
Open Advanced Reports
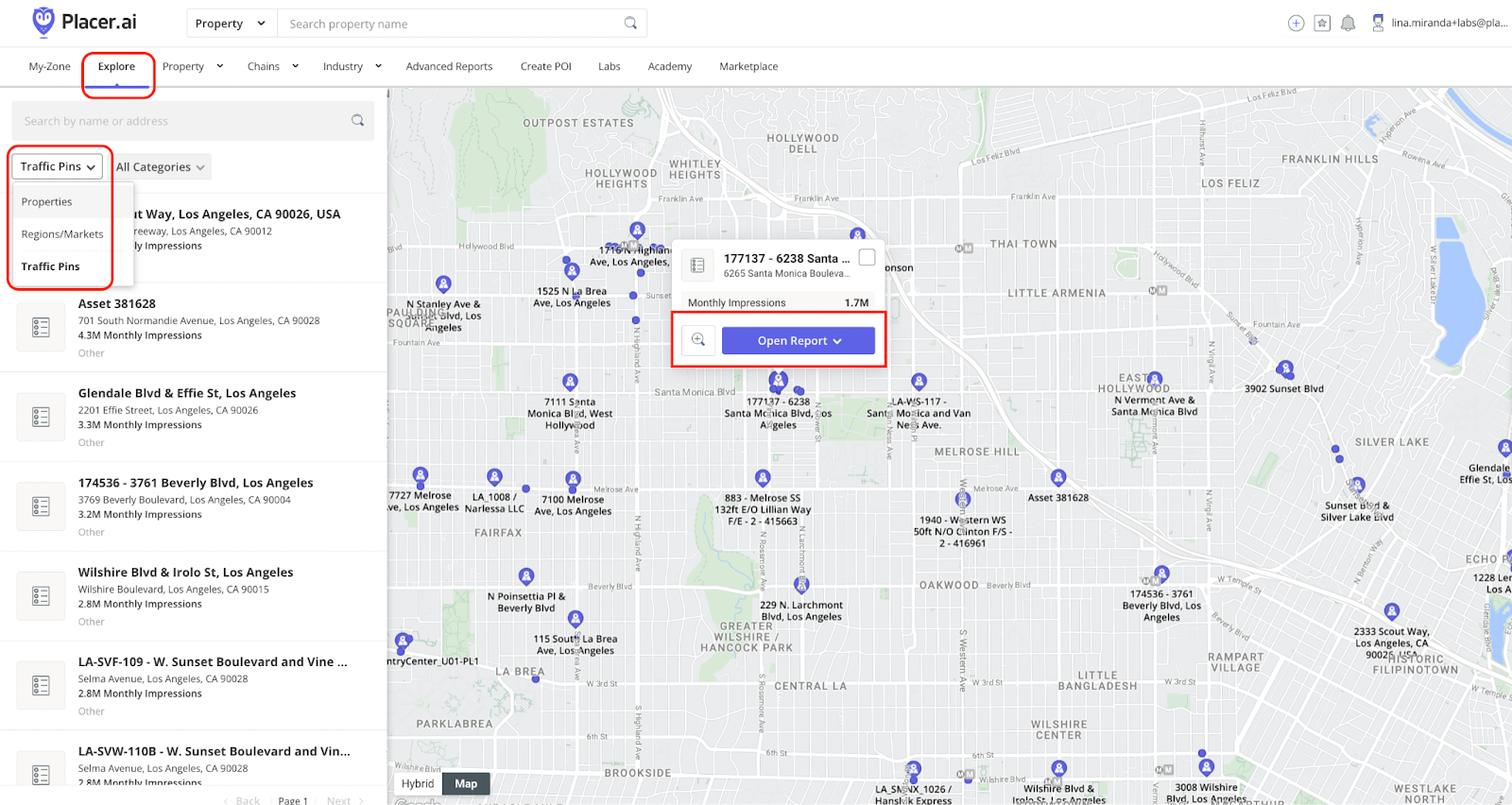(449, 66)
